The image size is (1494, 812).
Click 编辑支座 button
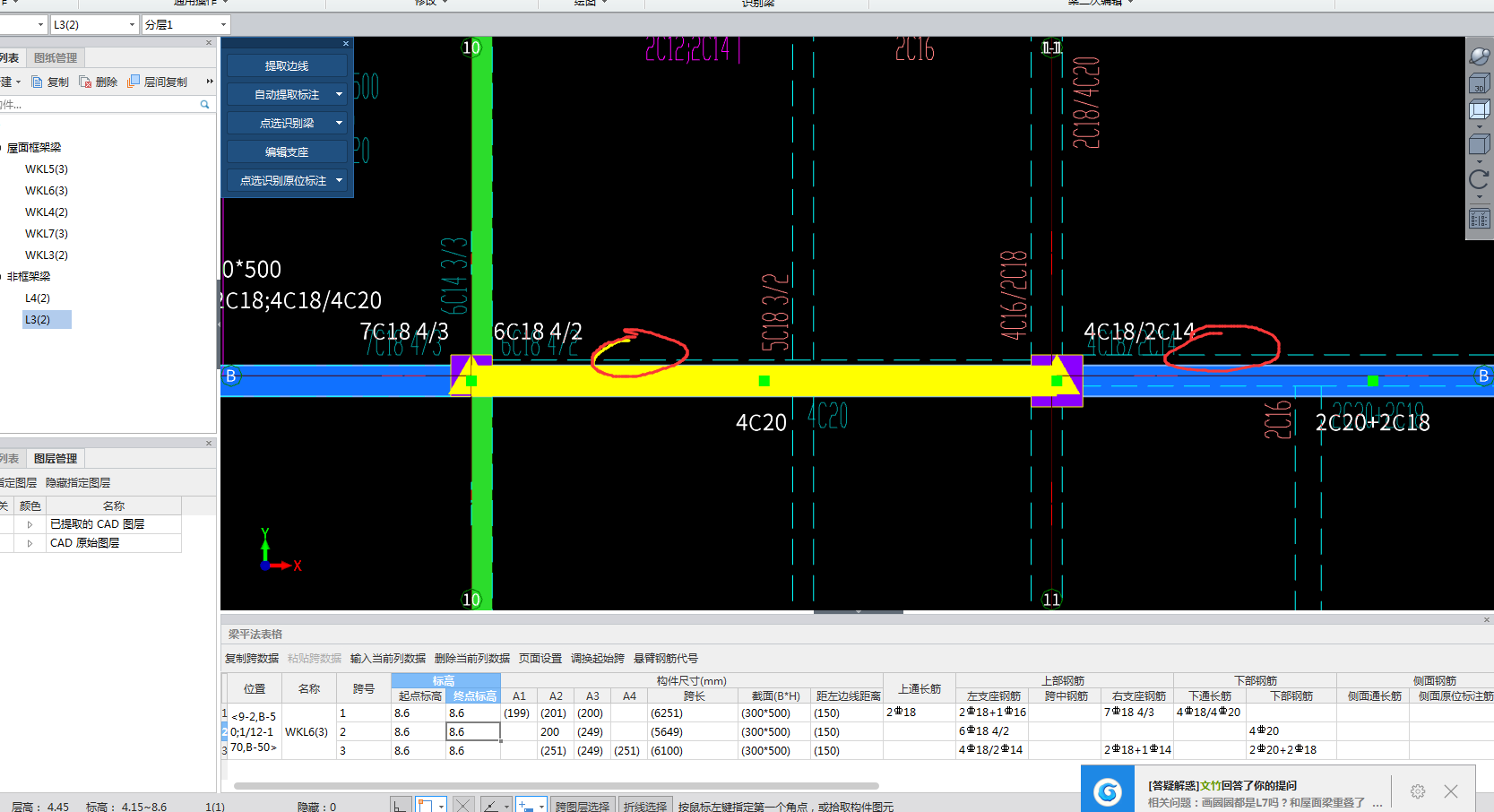(x=287, y=151)
